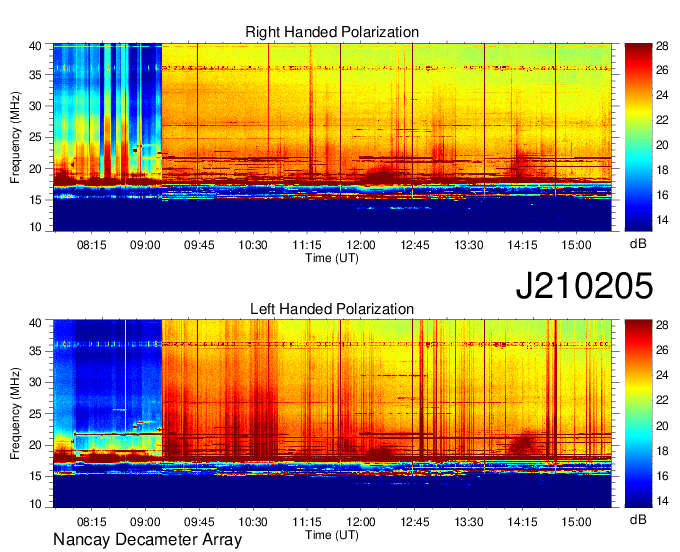Image resolution: width=680 pixels, height=552 pixels.
Task: Click 35 MHz tick of Right Handed panel
Action: point(35,75)
